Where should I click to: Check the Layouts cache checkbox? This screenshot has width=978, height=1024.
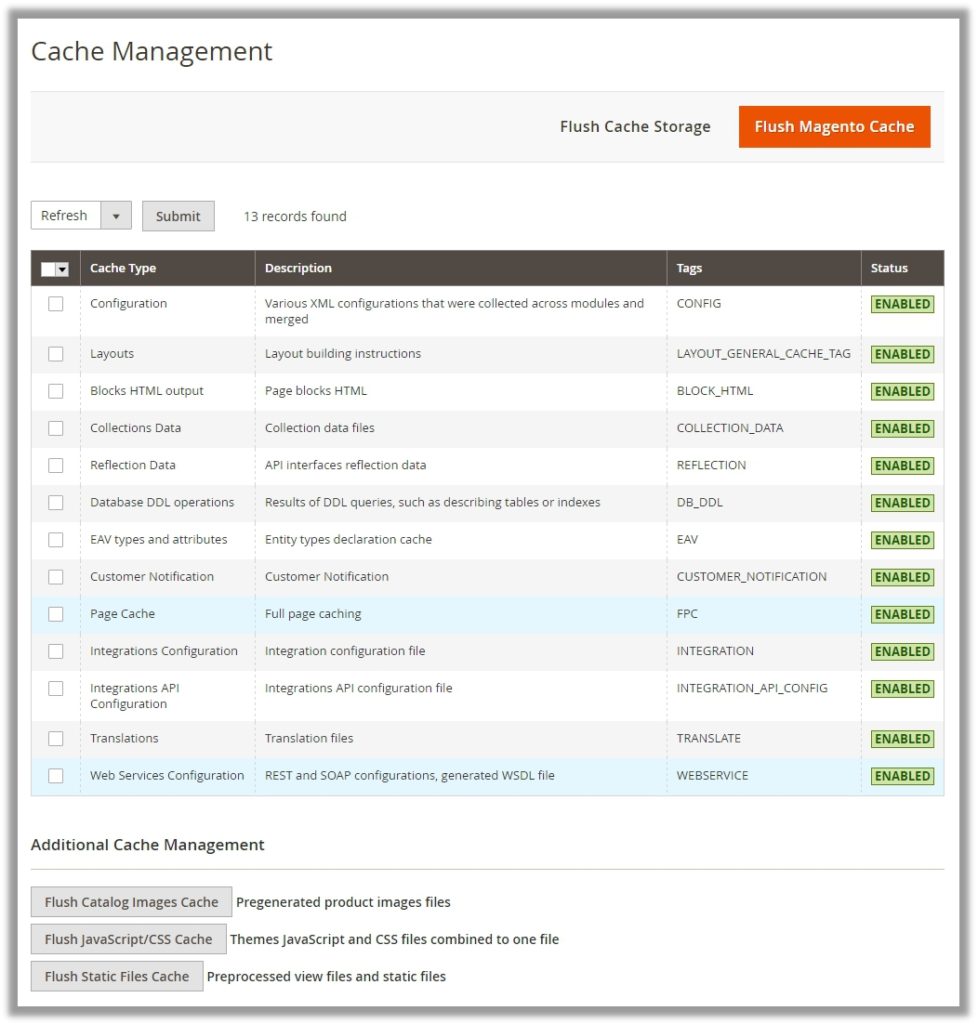coord(56,354)
